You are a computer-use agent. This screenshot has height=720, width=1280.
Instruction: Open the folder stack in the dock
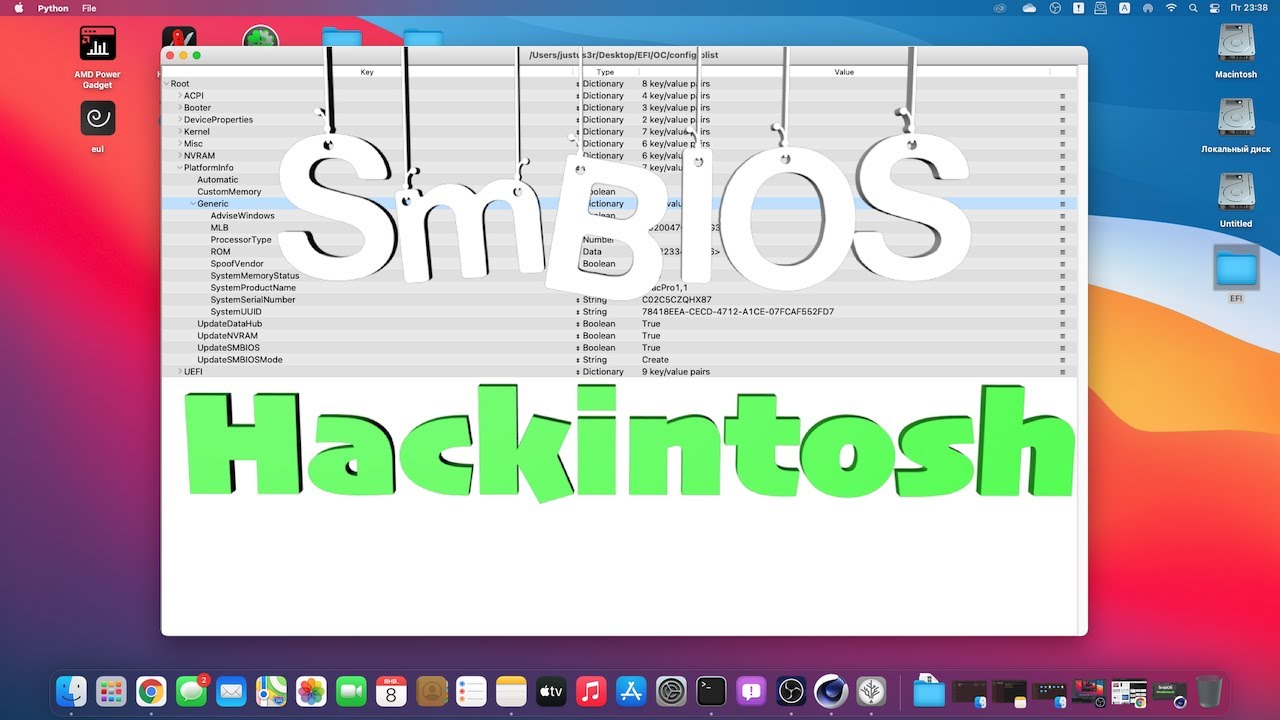pos(929,691)
